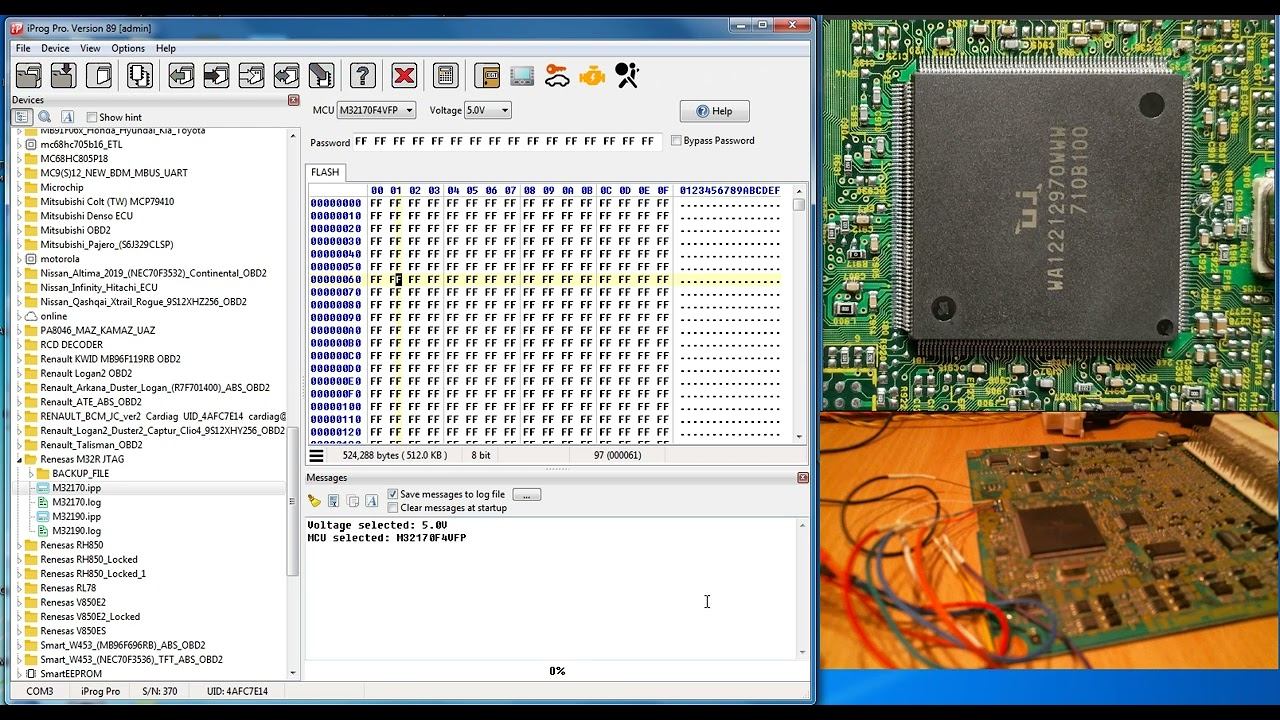Expand the Renesas RL78 folder
1280x720 pixels.
pos(19,588)
